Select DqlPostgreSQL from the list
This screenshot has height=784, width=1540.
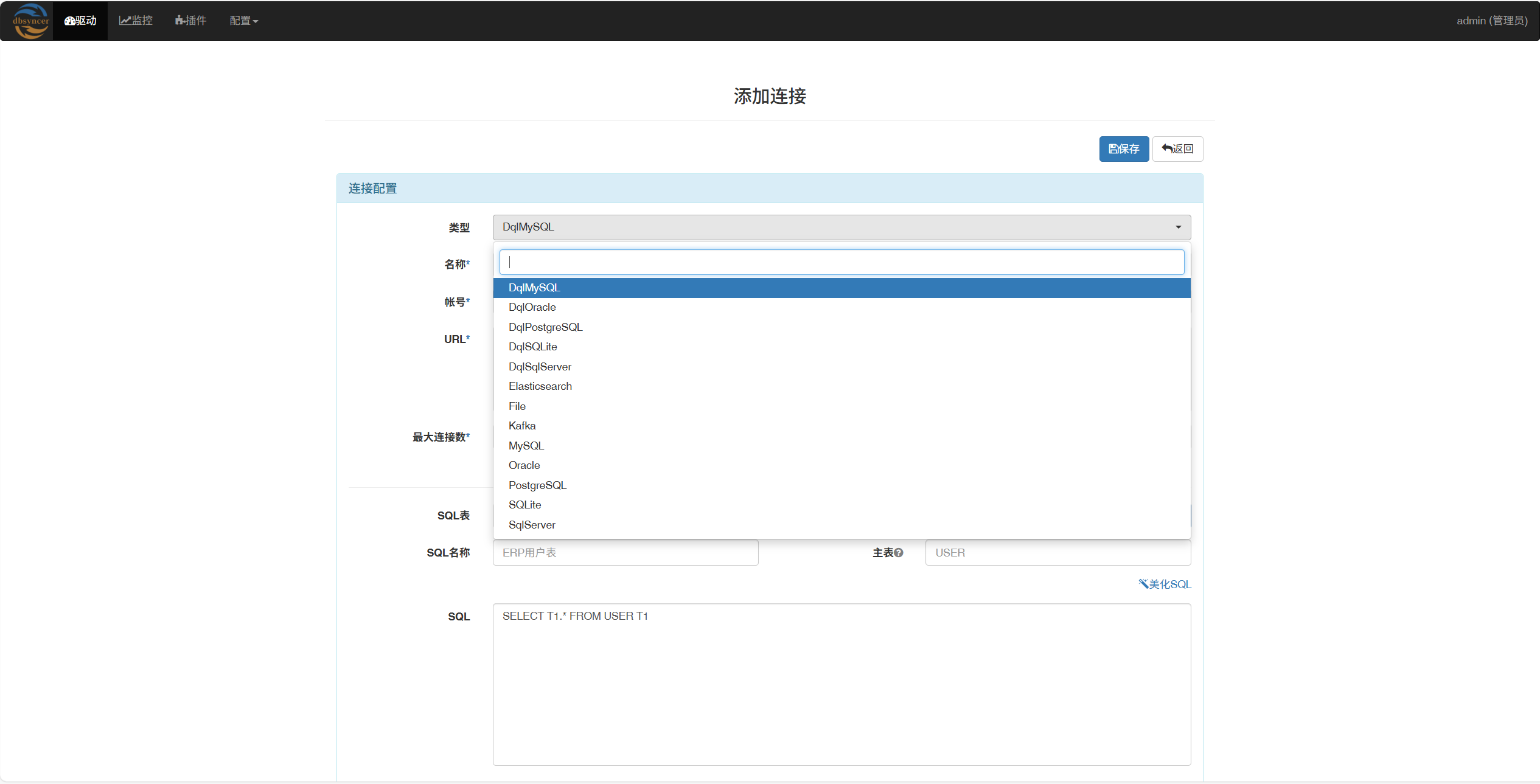545,327
